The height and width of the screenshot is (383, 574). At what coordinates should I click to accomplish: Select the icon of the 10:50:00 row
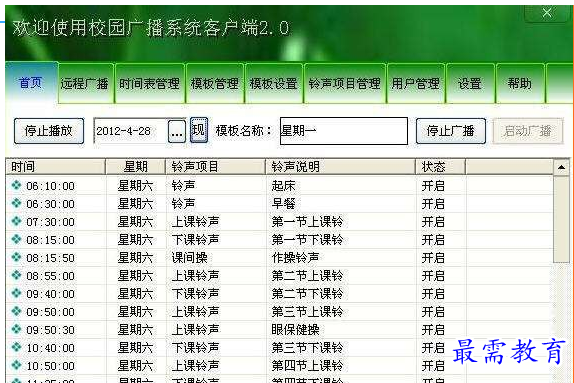point(16,365)
